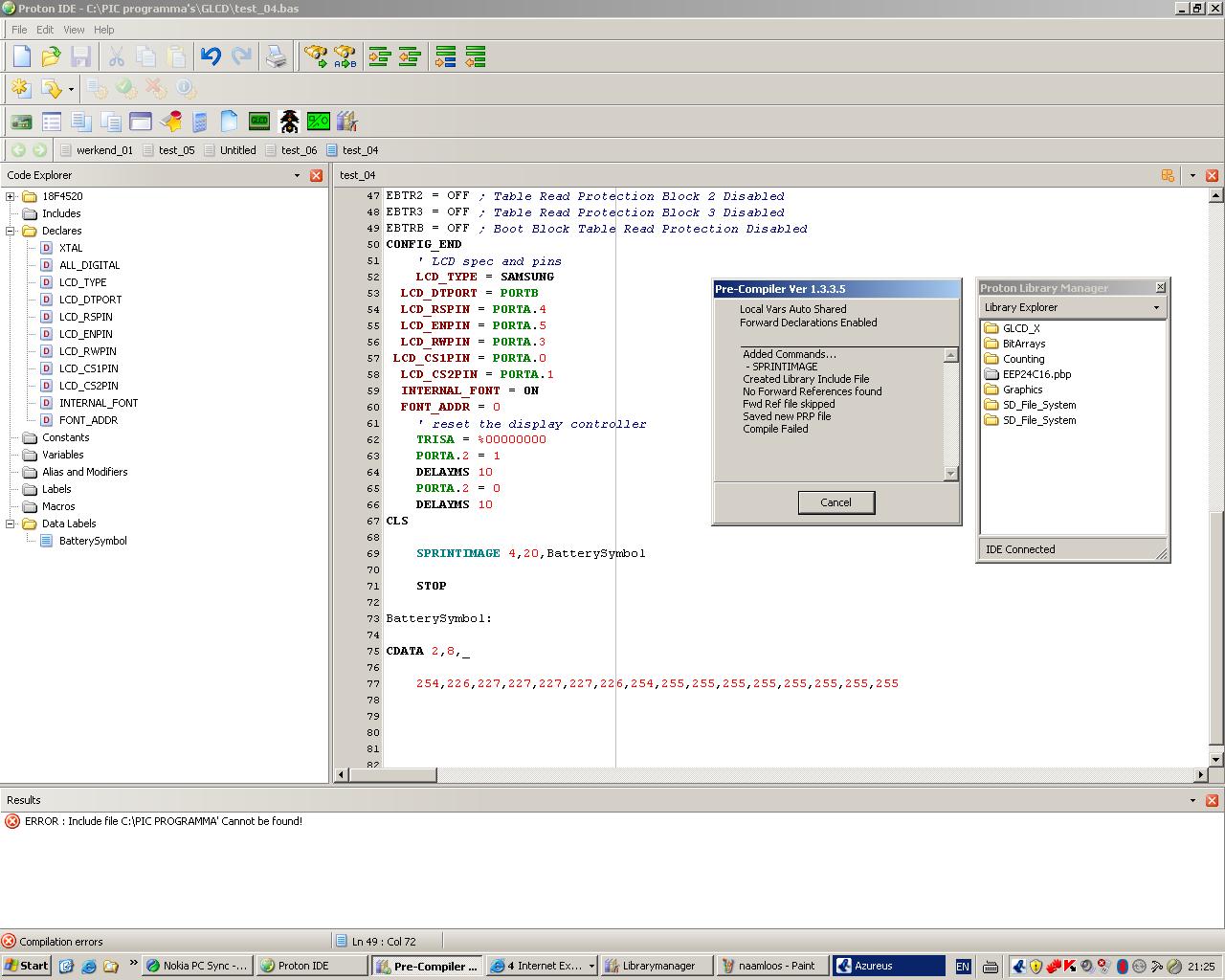This screenshot has height=980, width=1225.
Task: Click Find and Replace A→B binoculars icon
Action: pos(345,57)
